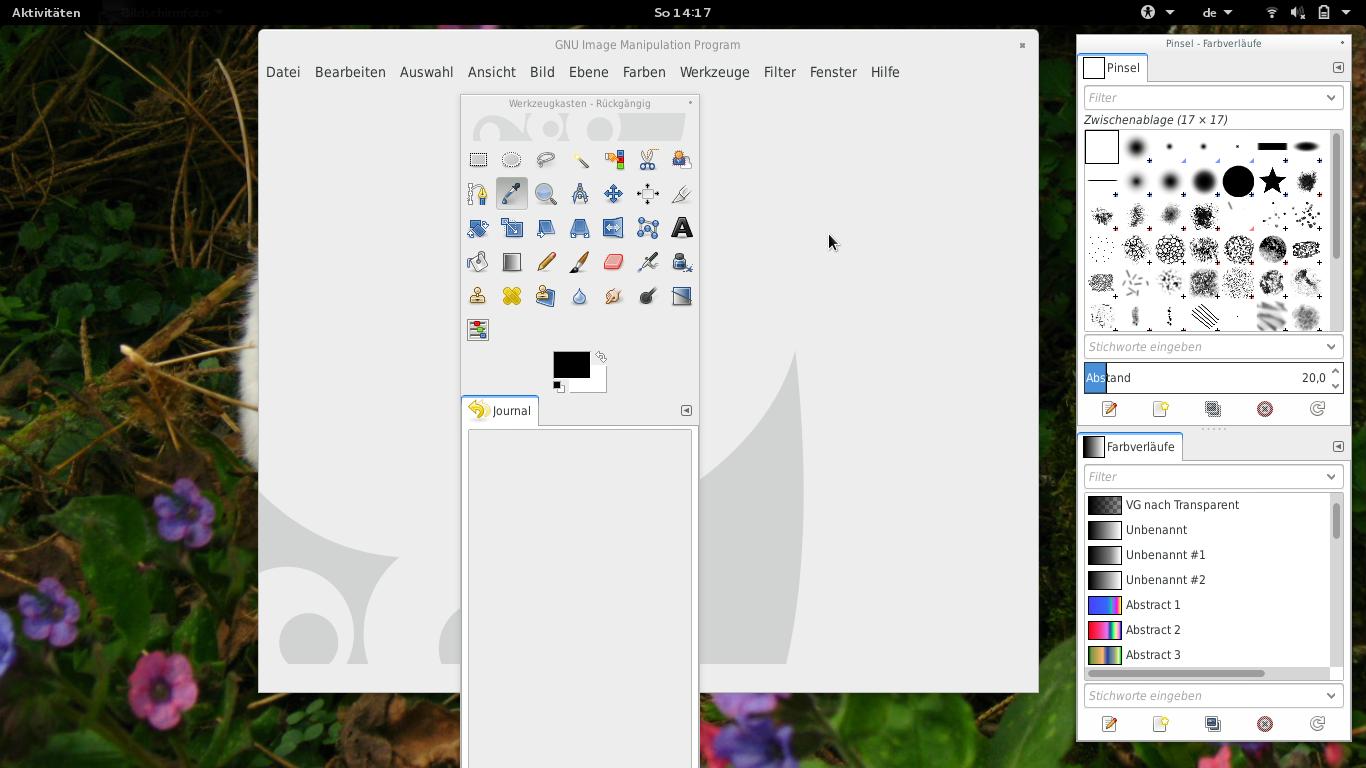The height and width of the screenshot is (768, 1366).
Task: Open the Journal tab configuration menu button
Action: [x=686, y=411]
